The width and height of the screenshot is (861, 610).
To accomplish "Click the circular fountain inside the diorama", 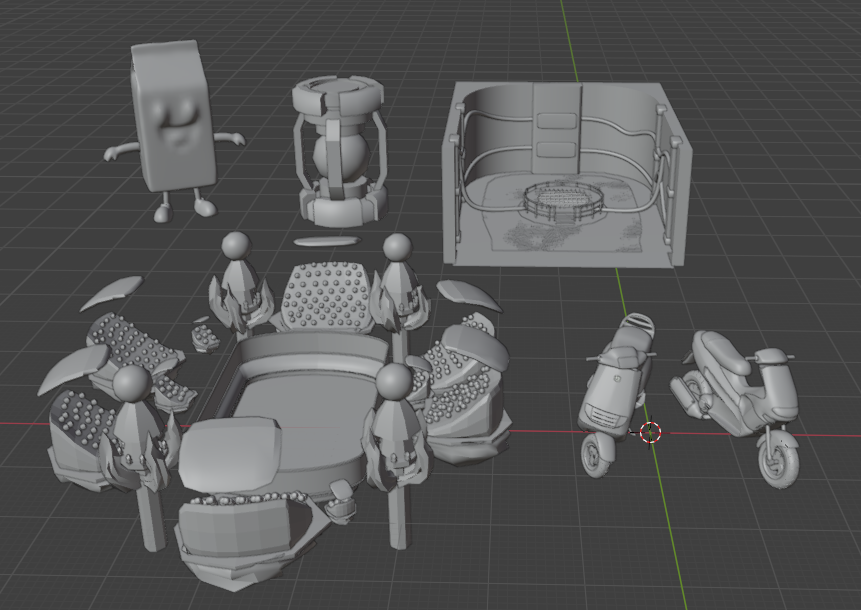I will click(562, 198).
